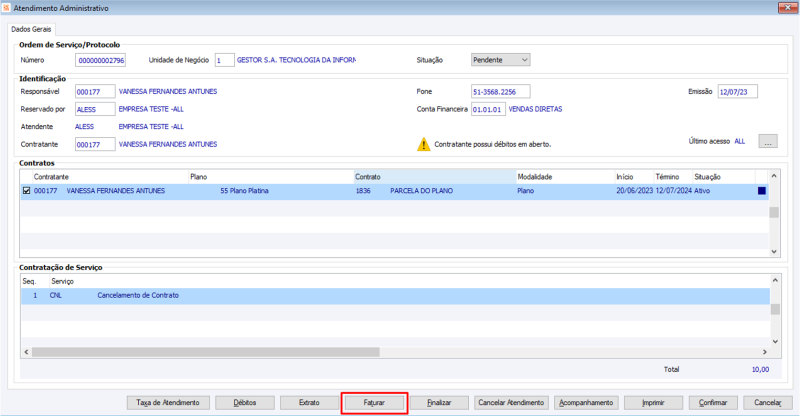This screenshot has height=416, width=800.
Task: Click the PARCELA DO PLANO cell
Action: coord(421,191)
